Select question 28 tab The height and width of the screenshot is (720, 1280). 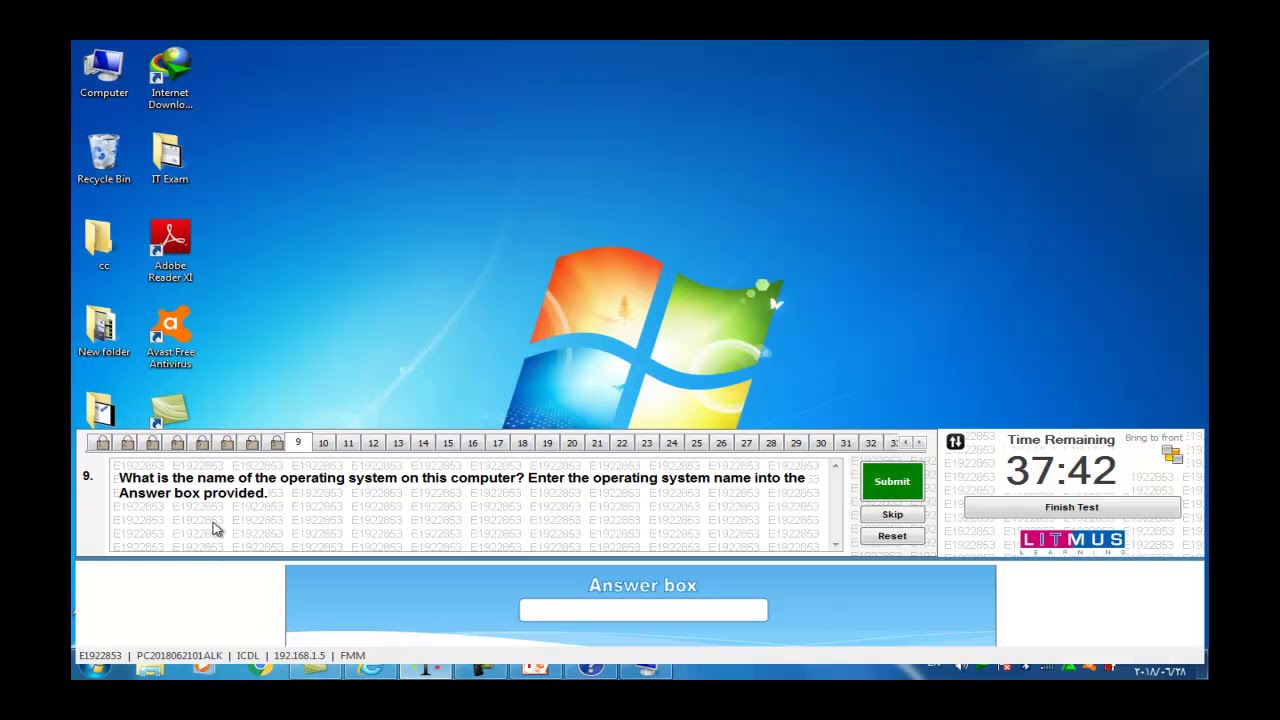[771, 443]
